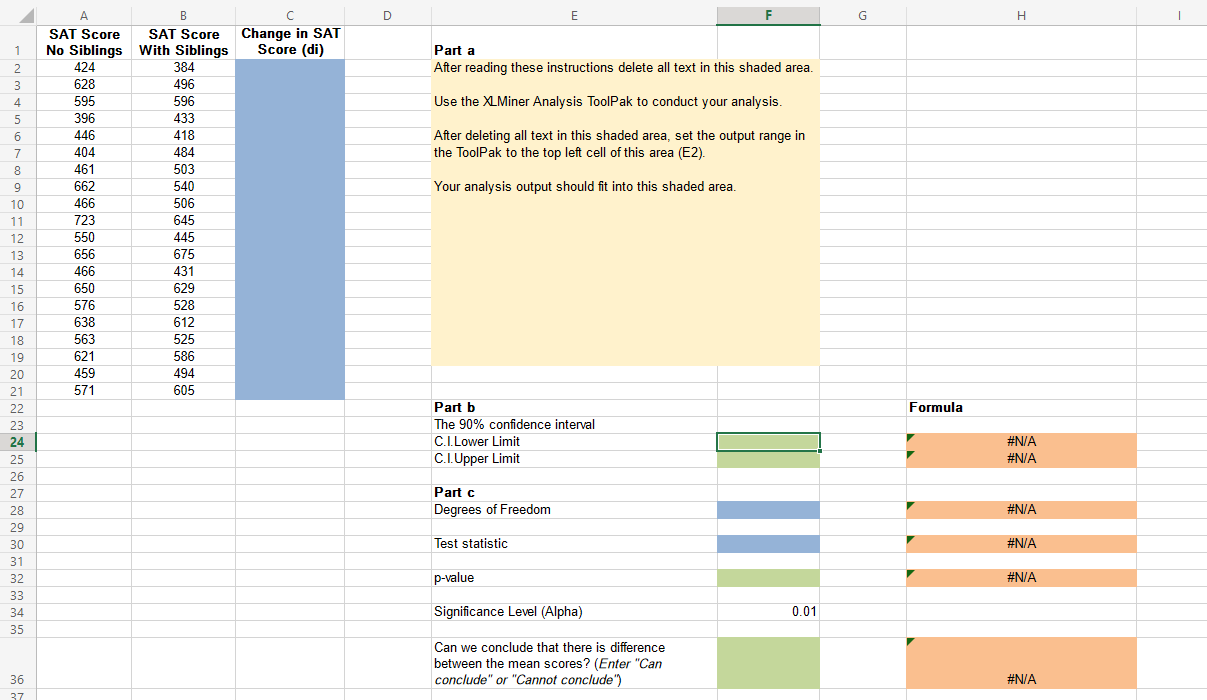Select row 24 header
Screen dimensions: 1207x700
tap(17, 442)
